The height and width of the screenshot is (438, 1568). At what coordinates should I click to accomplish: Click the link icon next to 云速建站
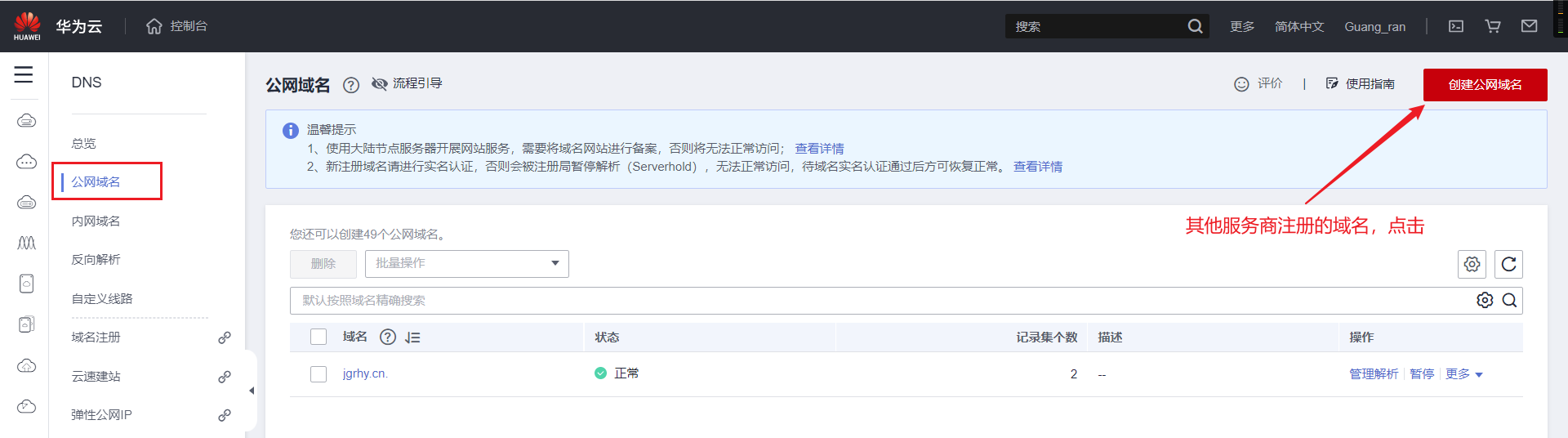[x=225, y=377]
